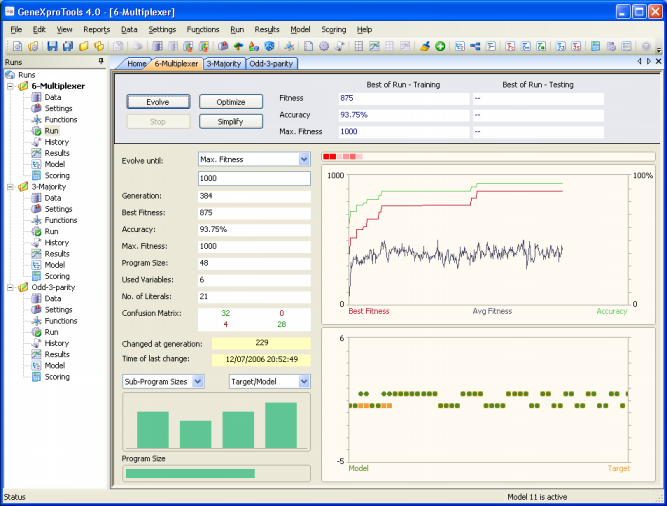The height and width of the screenshot is (506, 667).
Task: Open the Target/Model dropdown
Action: coord(304,382)
